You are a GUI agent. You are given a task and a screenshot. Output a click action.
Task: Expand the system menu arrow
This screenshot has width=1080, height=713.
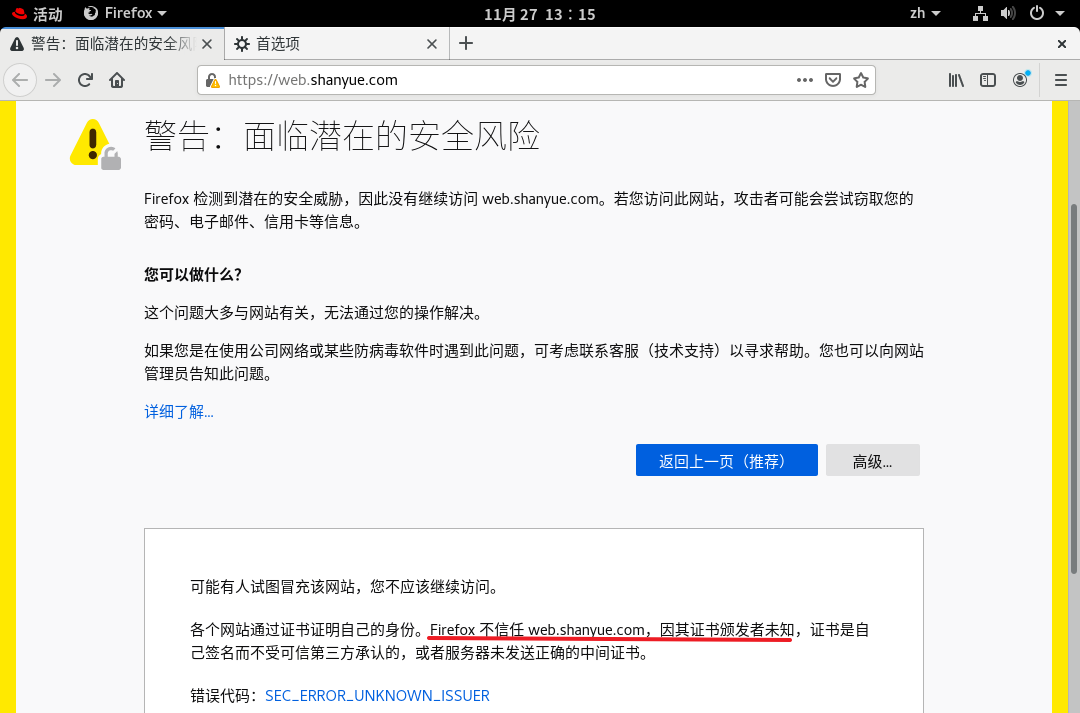1060,14
